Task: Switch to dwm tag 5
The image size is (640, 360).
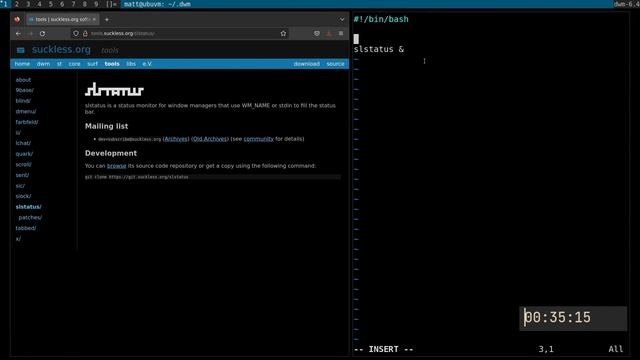Action: point(51,4)
